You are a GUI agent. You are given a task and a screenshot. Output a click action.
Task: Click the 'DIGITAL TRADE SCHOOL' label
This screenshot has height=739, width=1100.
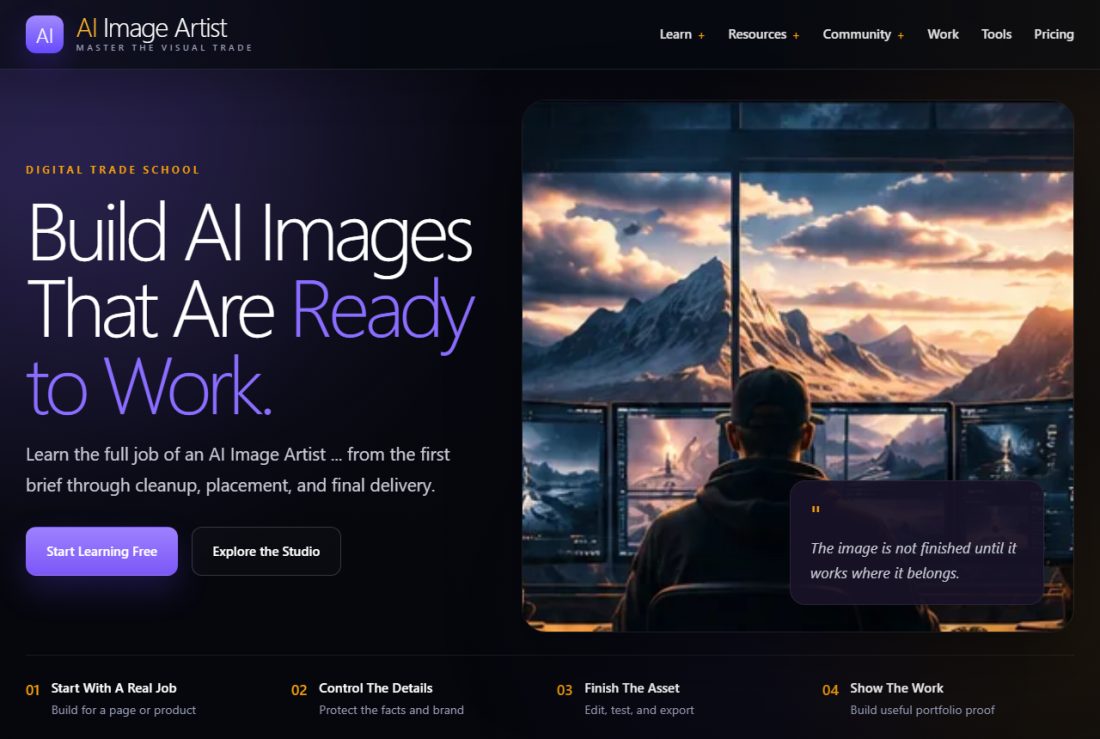point(113,170)
